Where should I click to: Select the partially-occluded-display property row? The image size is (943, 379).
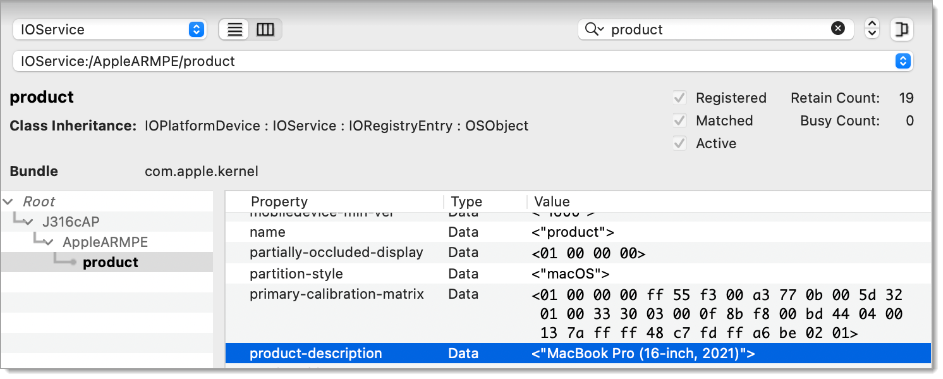[578, 253]
